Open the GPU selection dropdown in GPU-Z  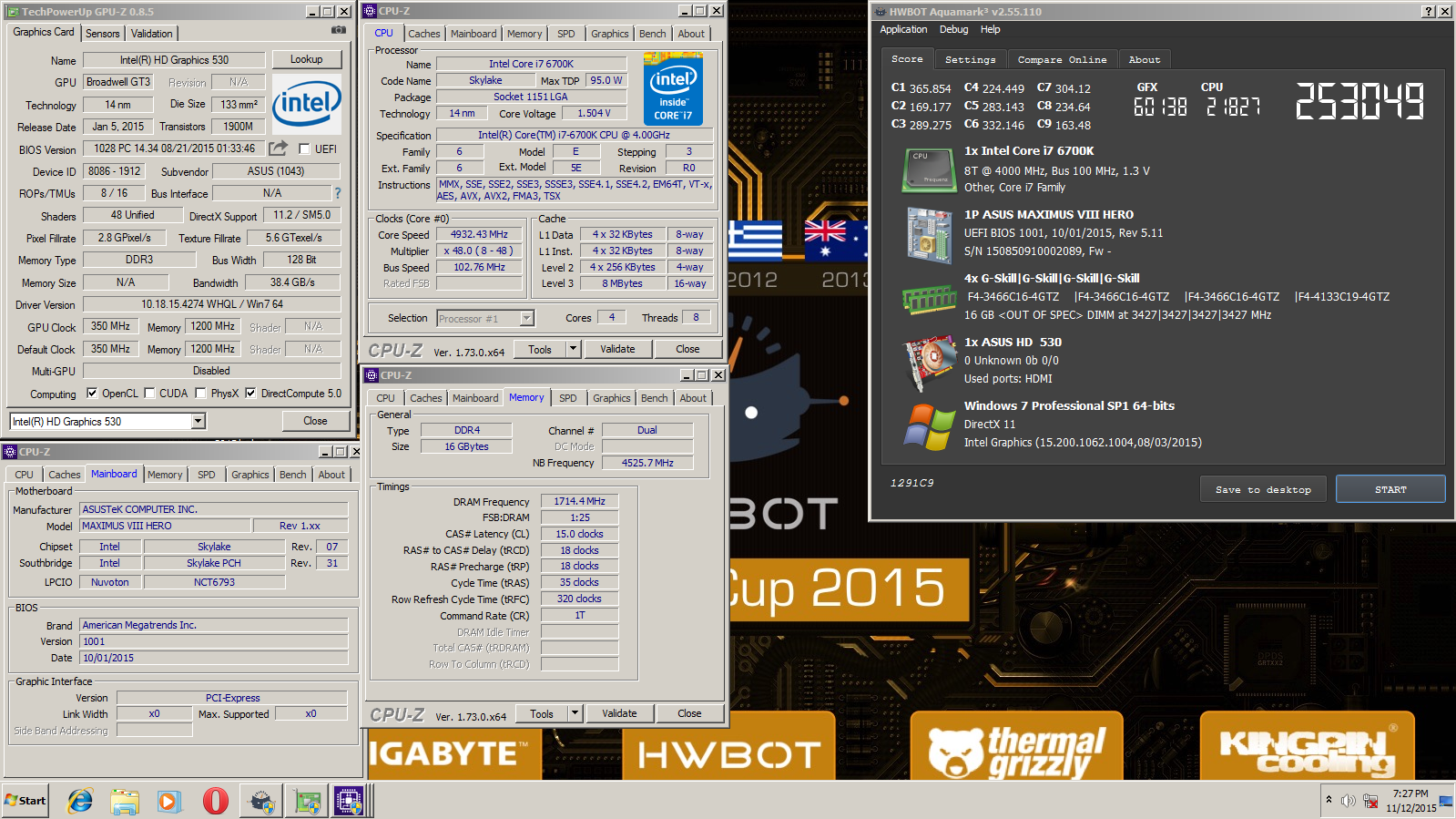(x=198, y=421)
